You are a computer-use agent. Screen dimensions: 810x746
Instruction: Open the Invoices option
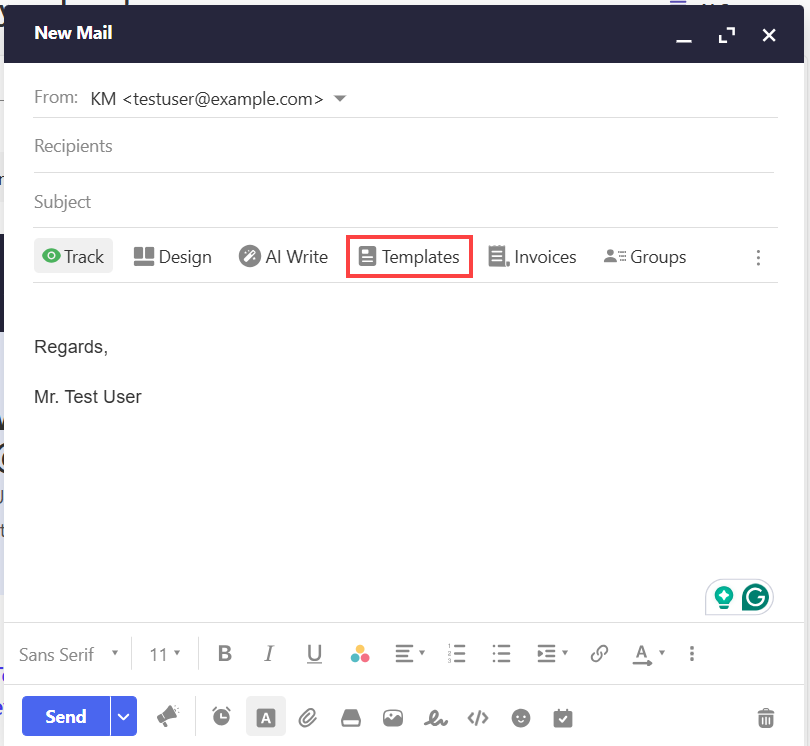pos(532,257)
